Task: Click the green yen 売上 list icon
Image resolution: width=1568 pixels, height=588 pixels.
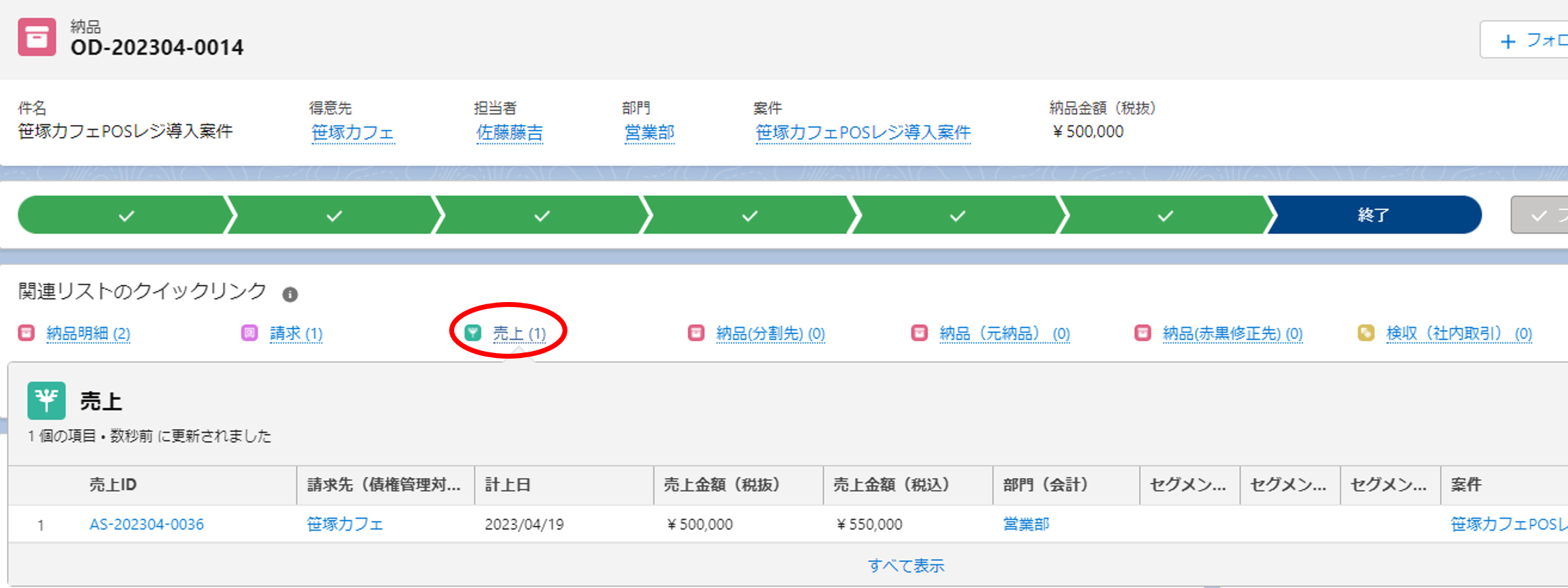Action: [46, 400]
